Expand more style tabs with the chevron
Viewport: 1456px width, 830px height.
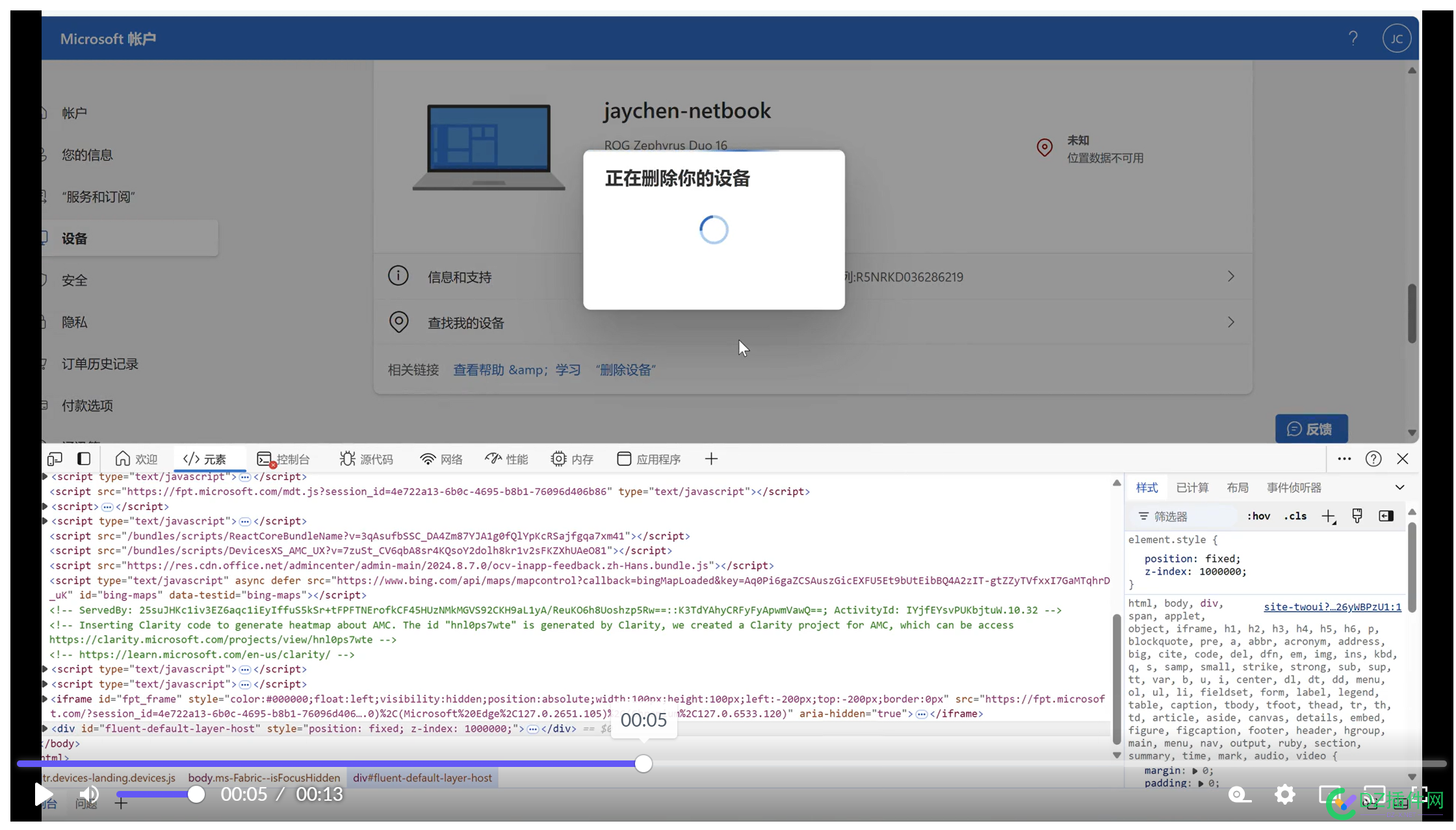tap(1399, 487)
